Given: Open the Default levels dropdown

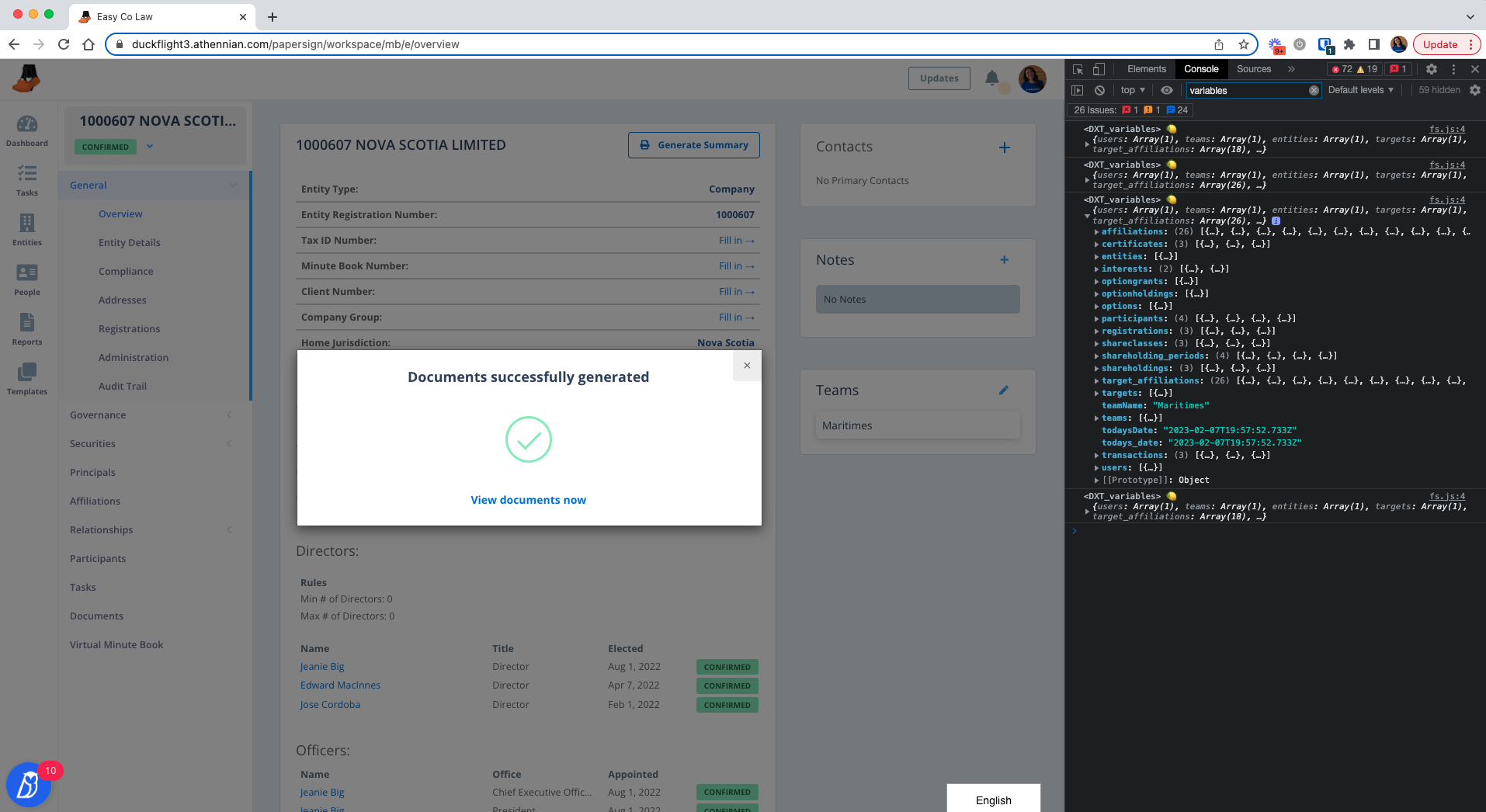Looking at the screenshot, I should click(x=1360, y=90).
